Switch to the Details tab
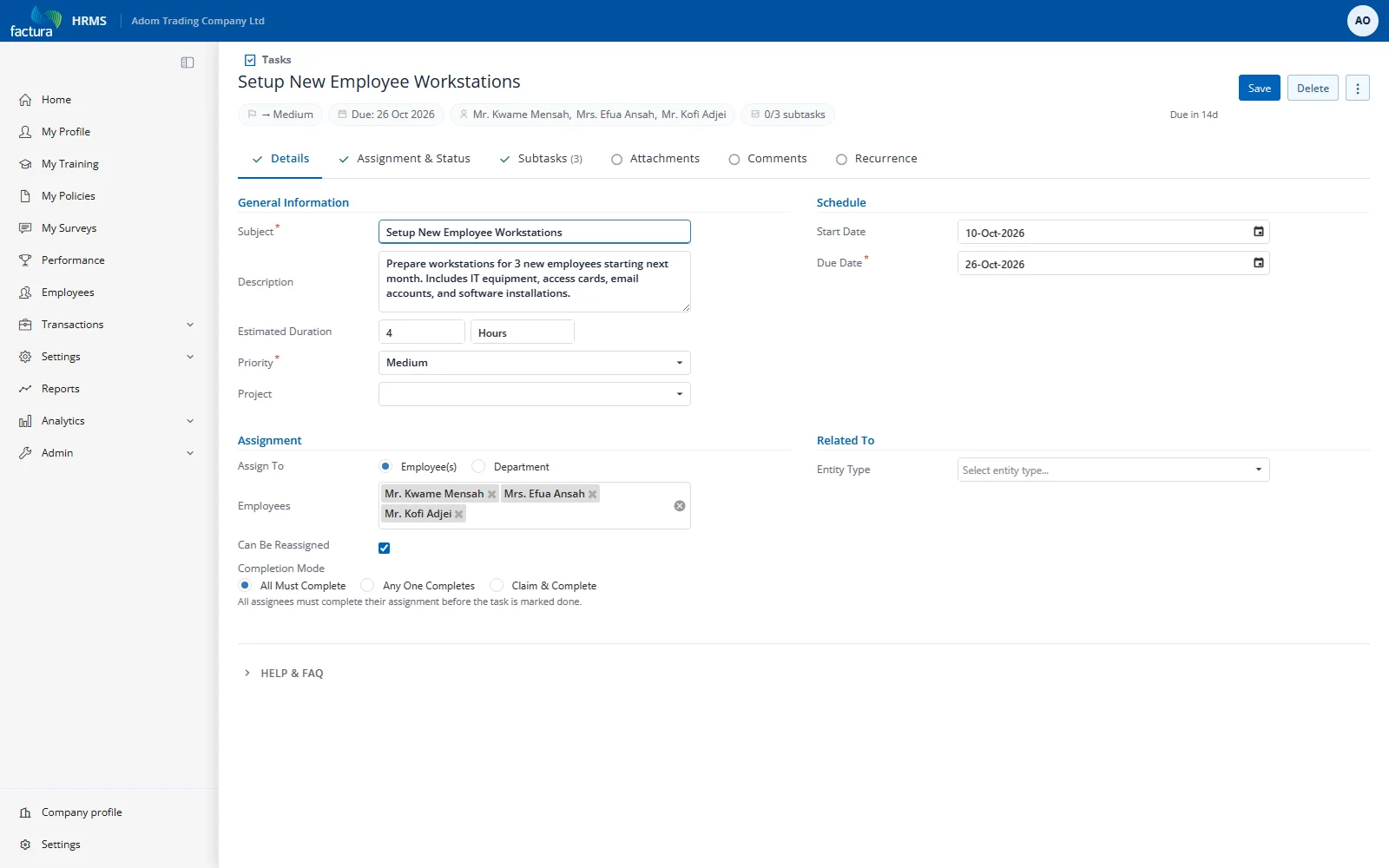 [280, 159]
